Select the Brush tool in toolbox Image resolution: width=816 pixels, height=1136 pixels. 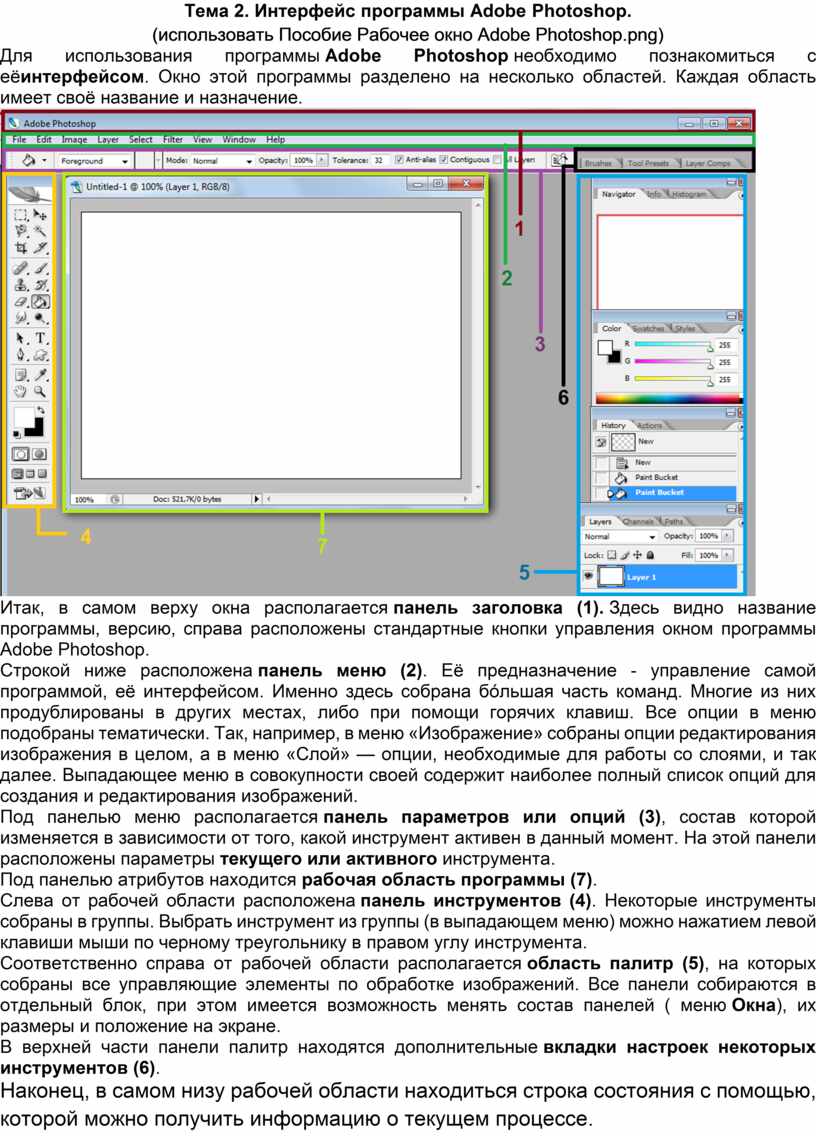tap(41, 268)
